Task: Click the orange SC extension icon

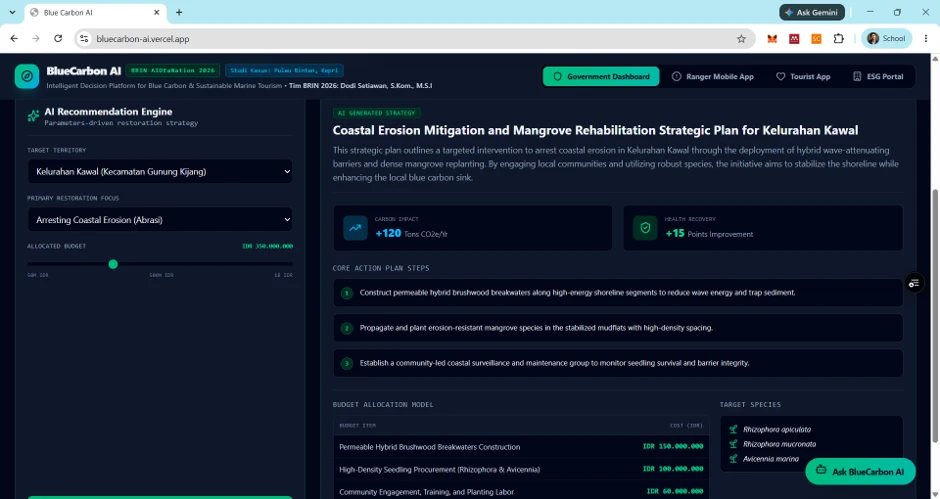Action: 816,38
